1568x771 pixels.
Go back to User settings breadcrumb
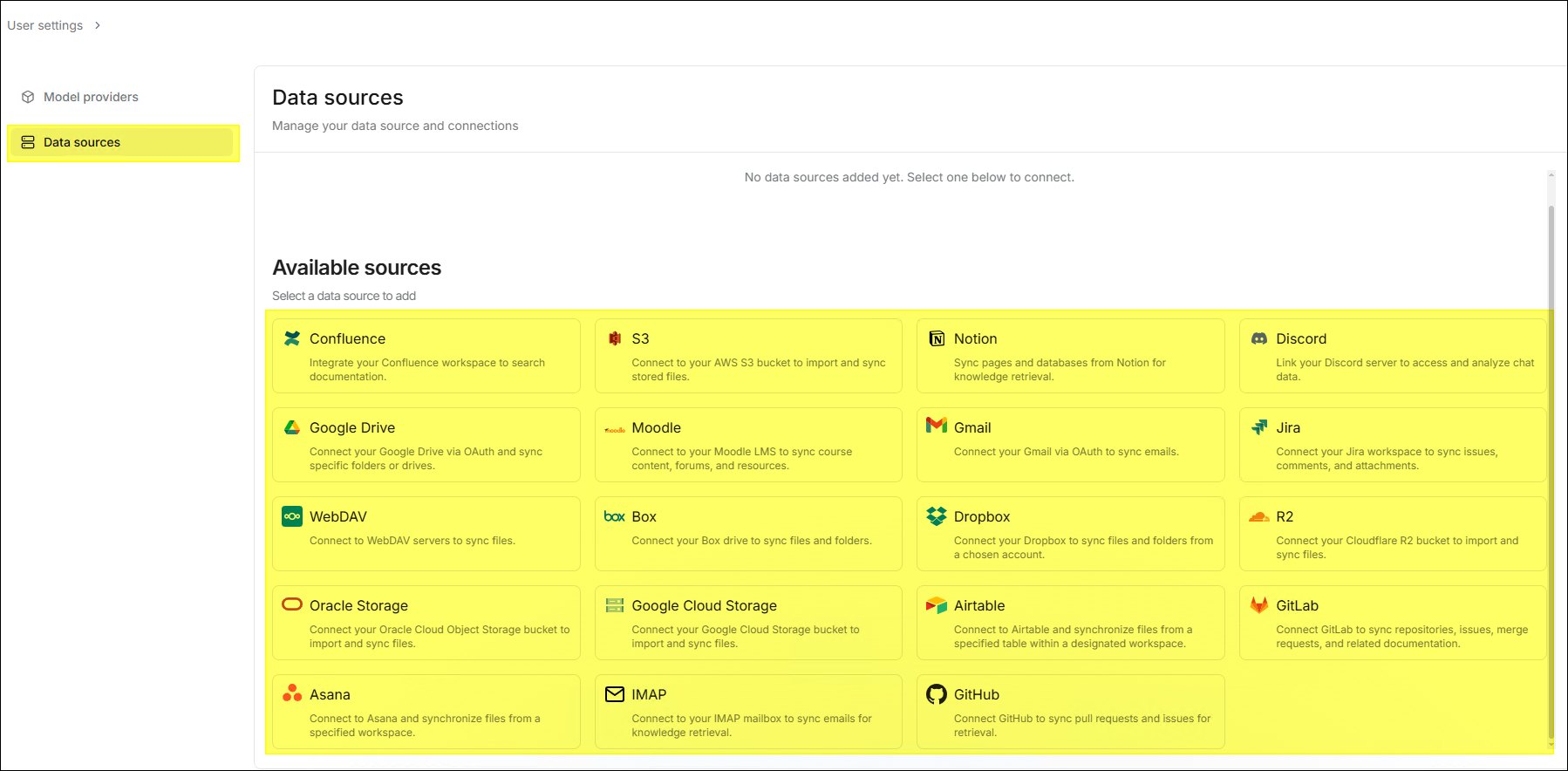[x=45, y=25]
